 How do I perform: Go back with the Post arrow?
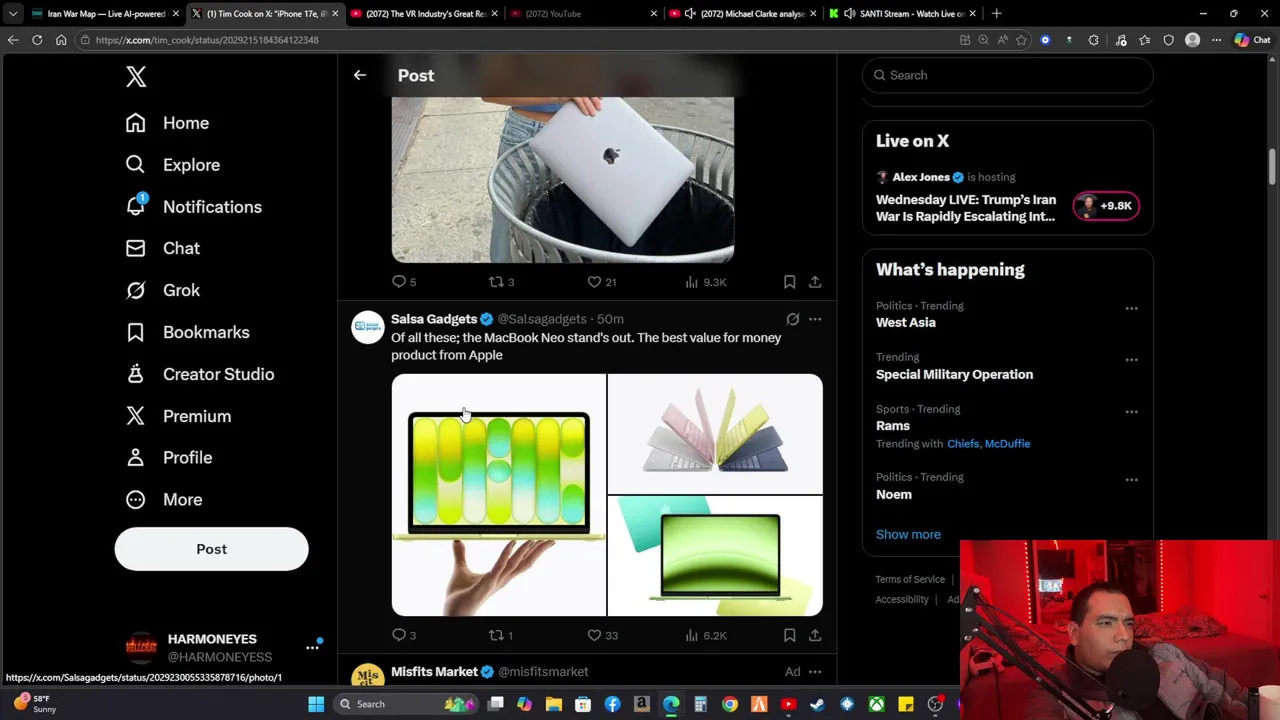360,75
